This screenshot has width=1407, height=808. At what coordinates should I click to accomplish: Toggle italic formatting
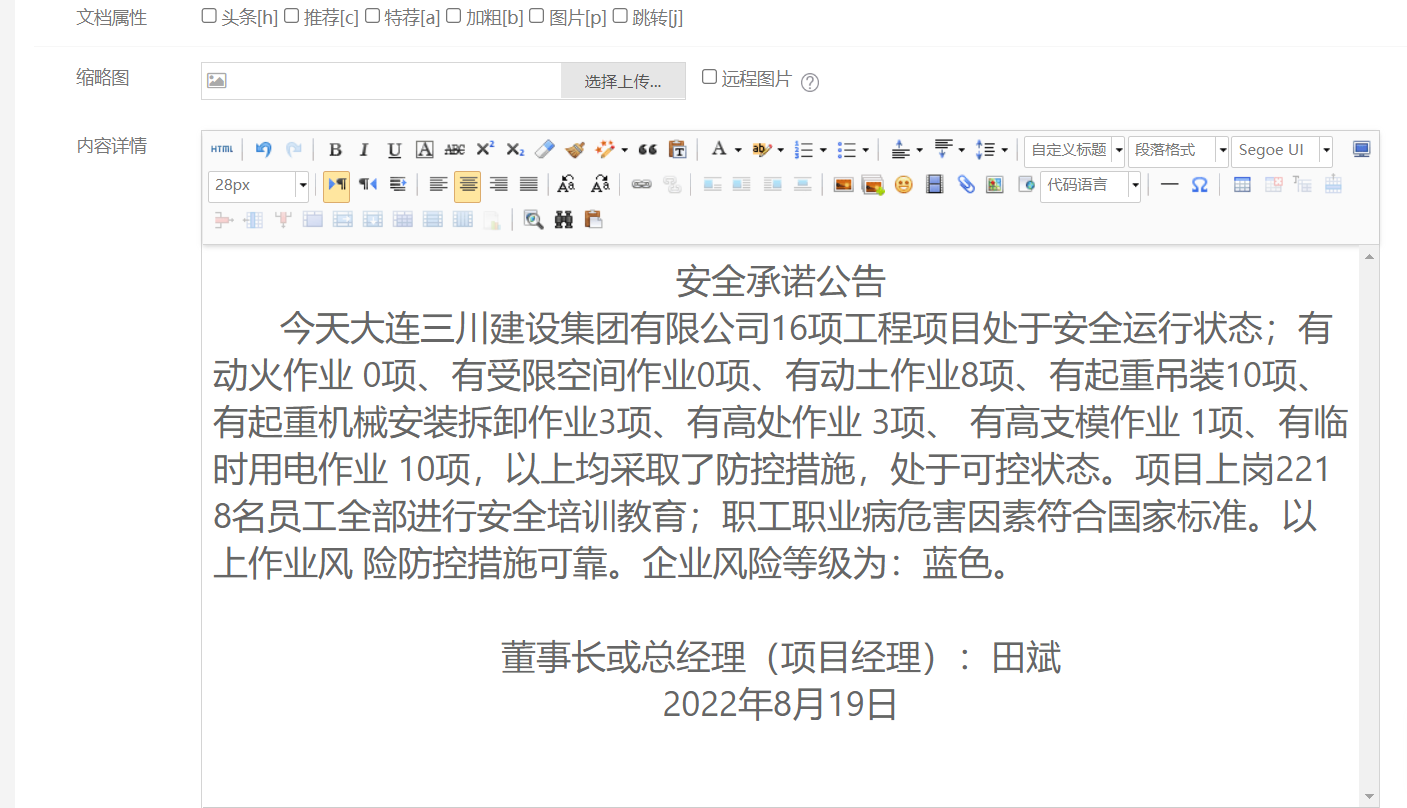tap(364, 150)
